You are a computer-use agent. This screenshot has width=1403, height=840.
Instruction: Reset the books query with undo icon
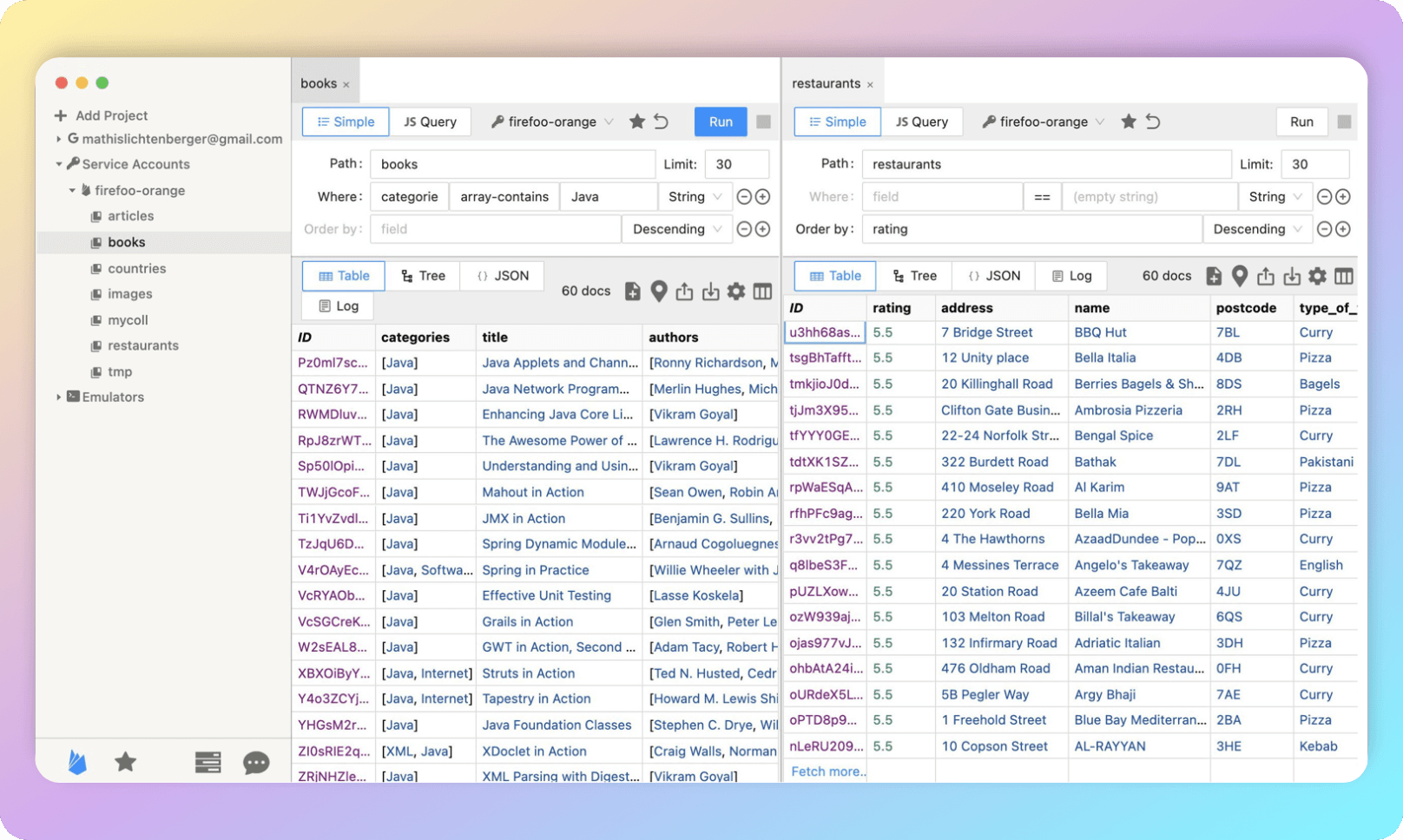click(x=662, y=121)
